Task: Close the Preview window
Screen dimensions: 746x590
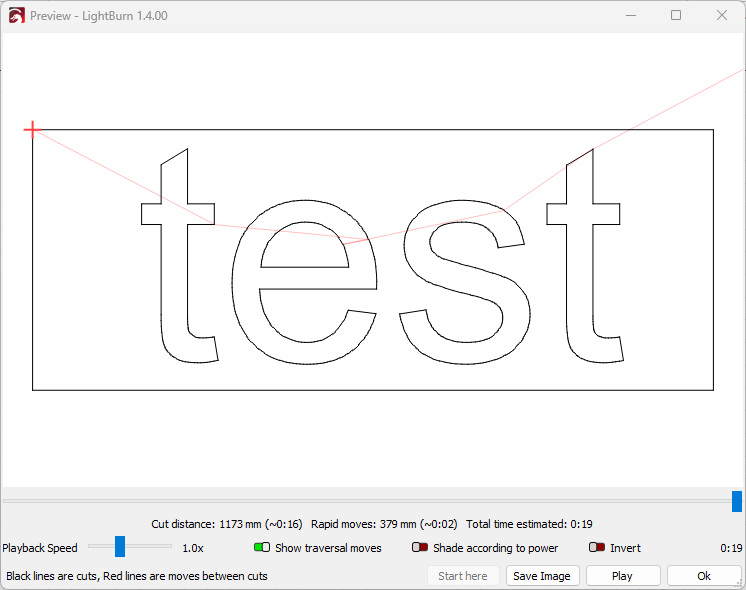Action: click(x=722, y=15)
